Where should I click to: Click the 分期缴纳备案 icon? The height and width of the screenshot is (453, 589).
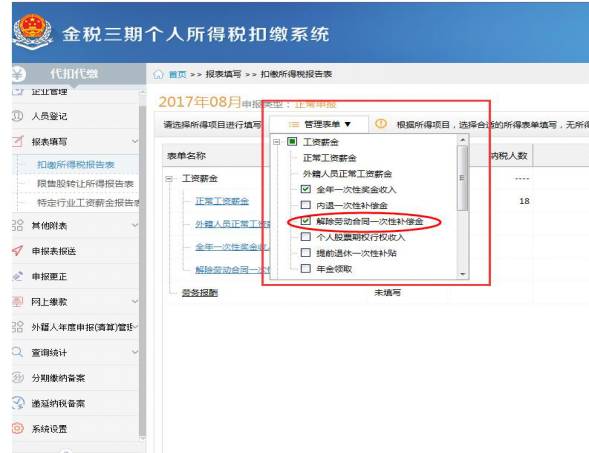(17, 377)
